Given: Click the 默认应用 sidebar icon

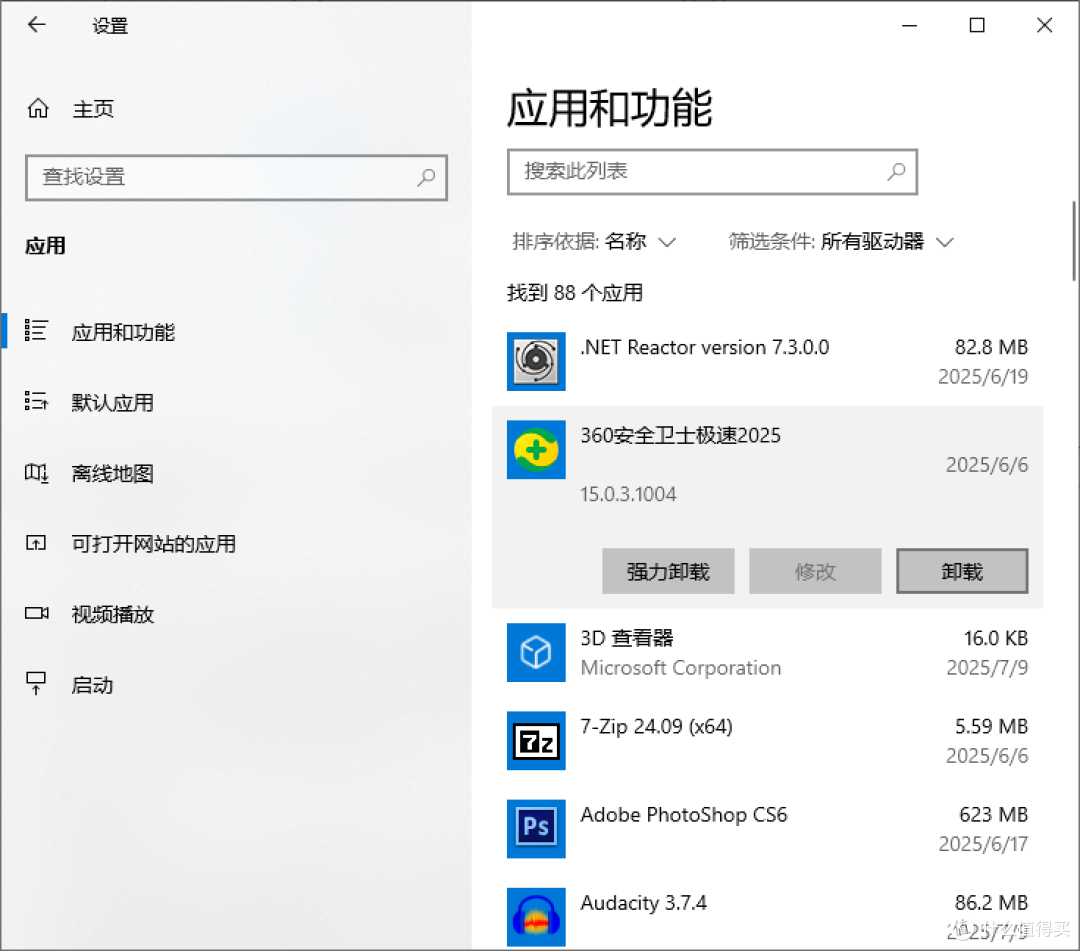Looking at the screenshot, I should click(36, 401).
